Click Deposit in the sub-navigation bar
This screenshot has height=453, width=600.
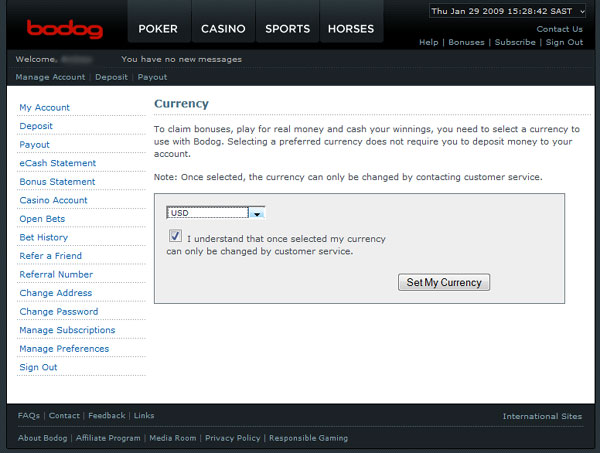111,77
